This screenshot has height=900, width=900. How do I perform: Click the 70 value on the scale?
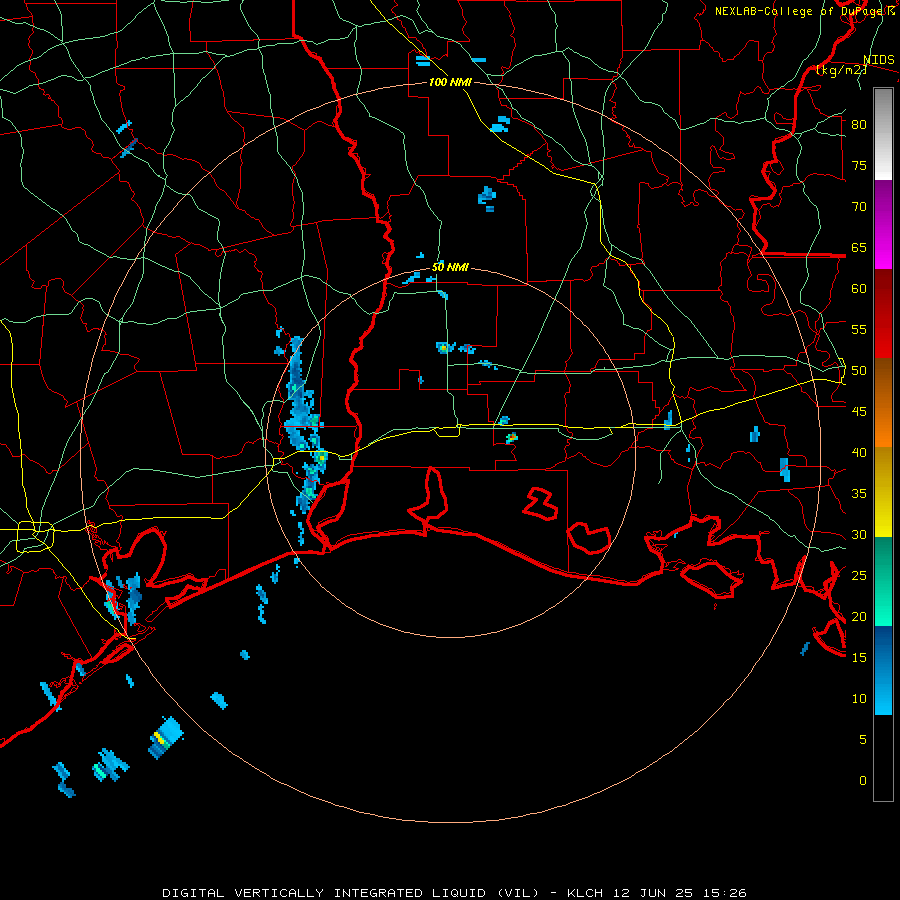(x=859, y=207)
